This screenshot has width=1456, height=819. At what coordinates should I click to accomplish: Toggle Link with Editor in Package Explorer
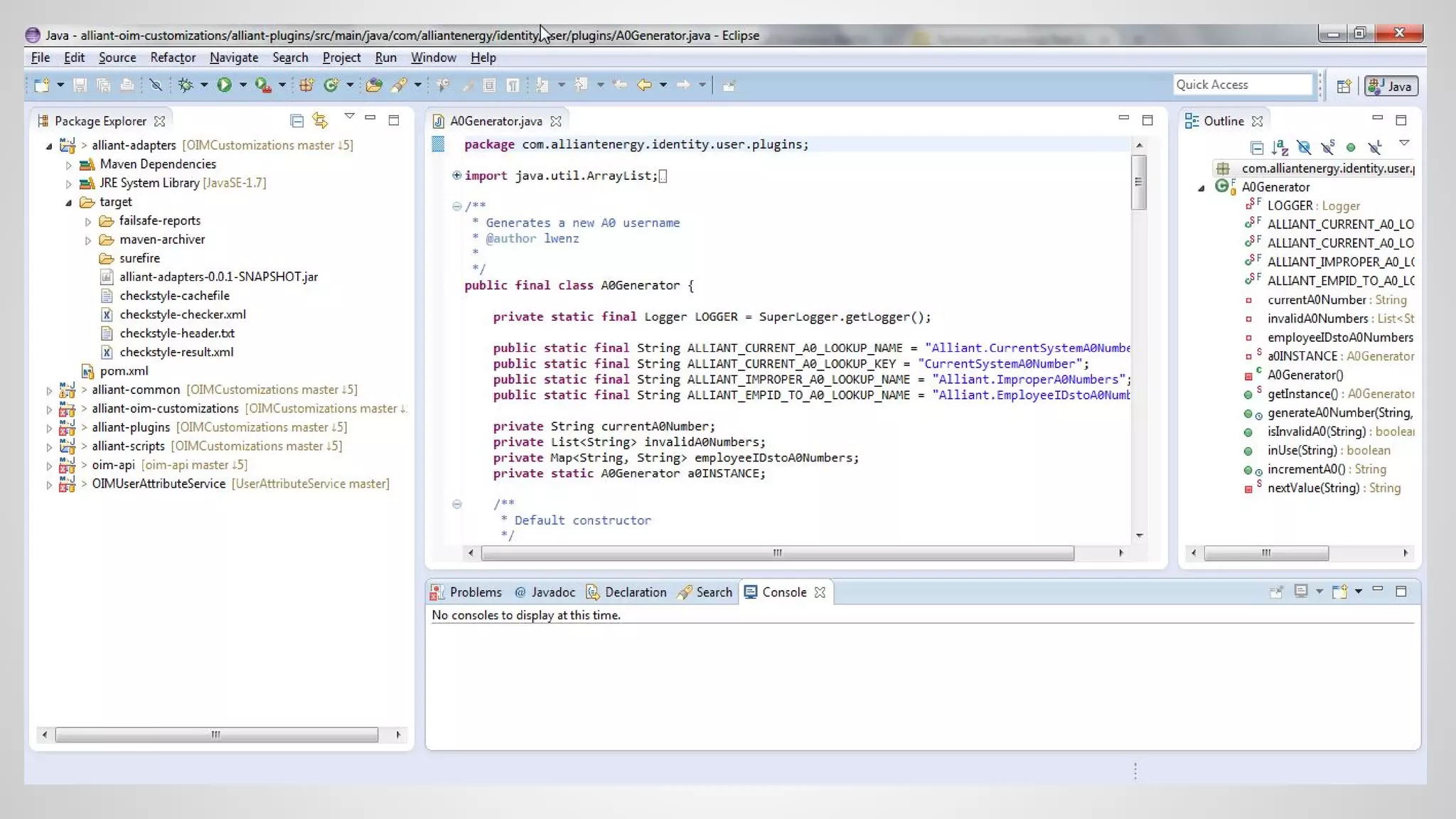320,121
